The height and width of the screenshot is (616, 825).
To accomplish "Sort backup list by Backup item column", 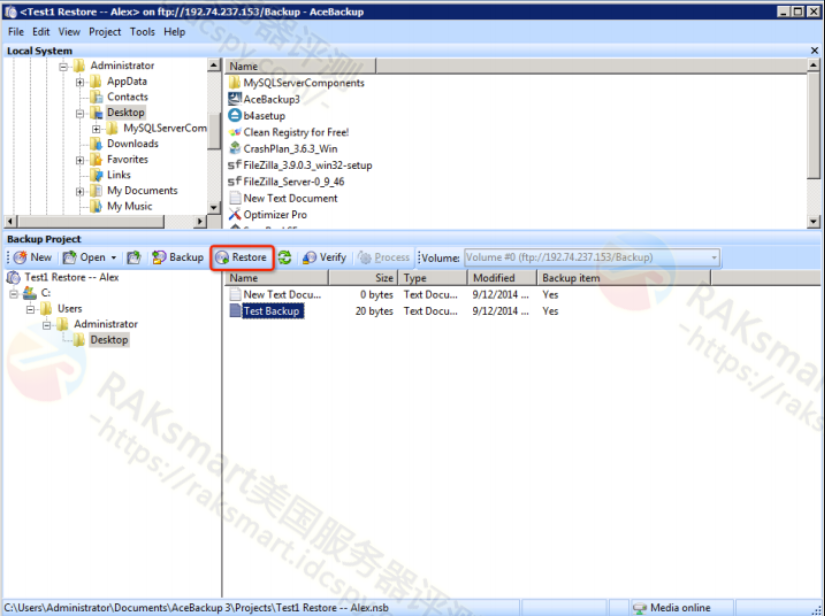I will pos(623,278).
